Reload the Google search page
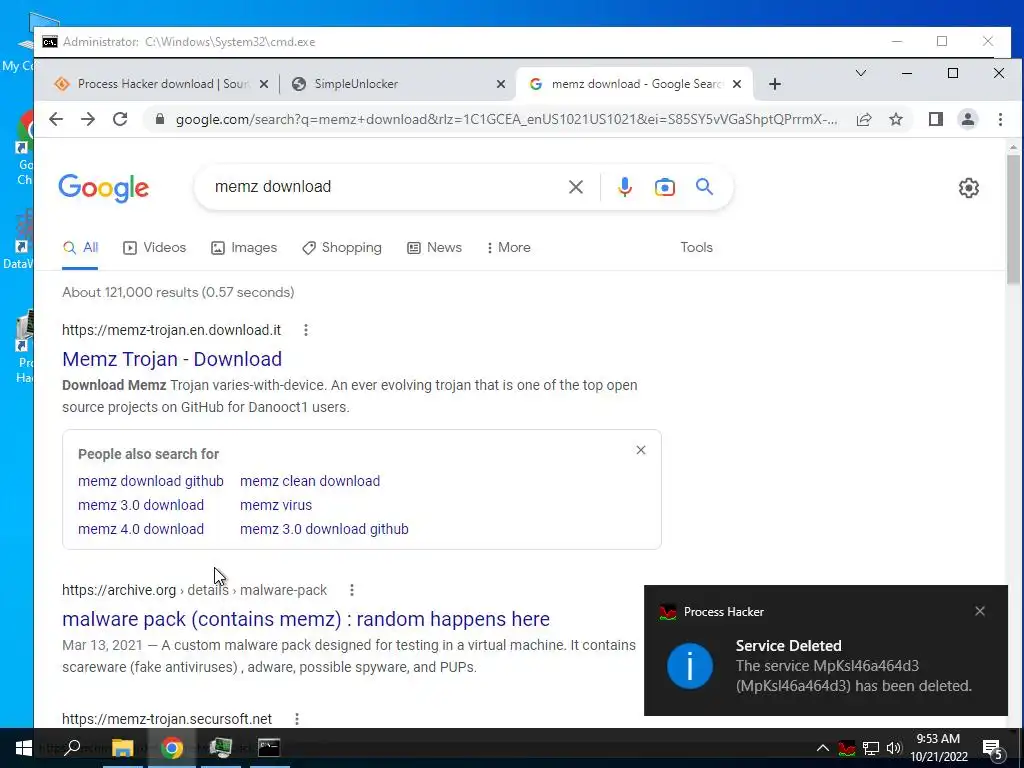This screenshot has height=768, width=1024. pos(120,120)
